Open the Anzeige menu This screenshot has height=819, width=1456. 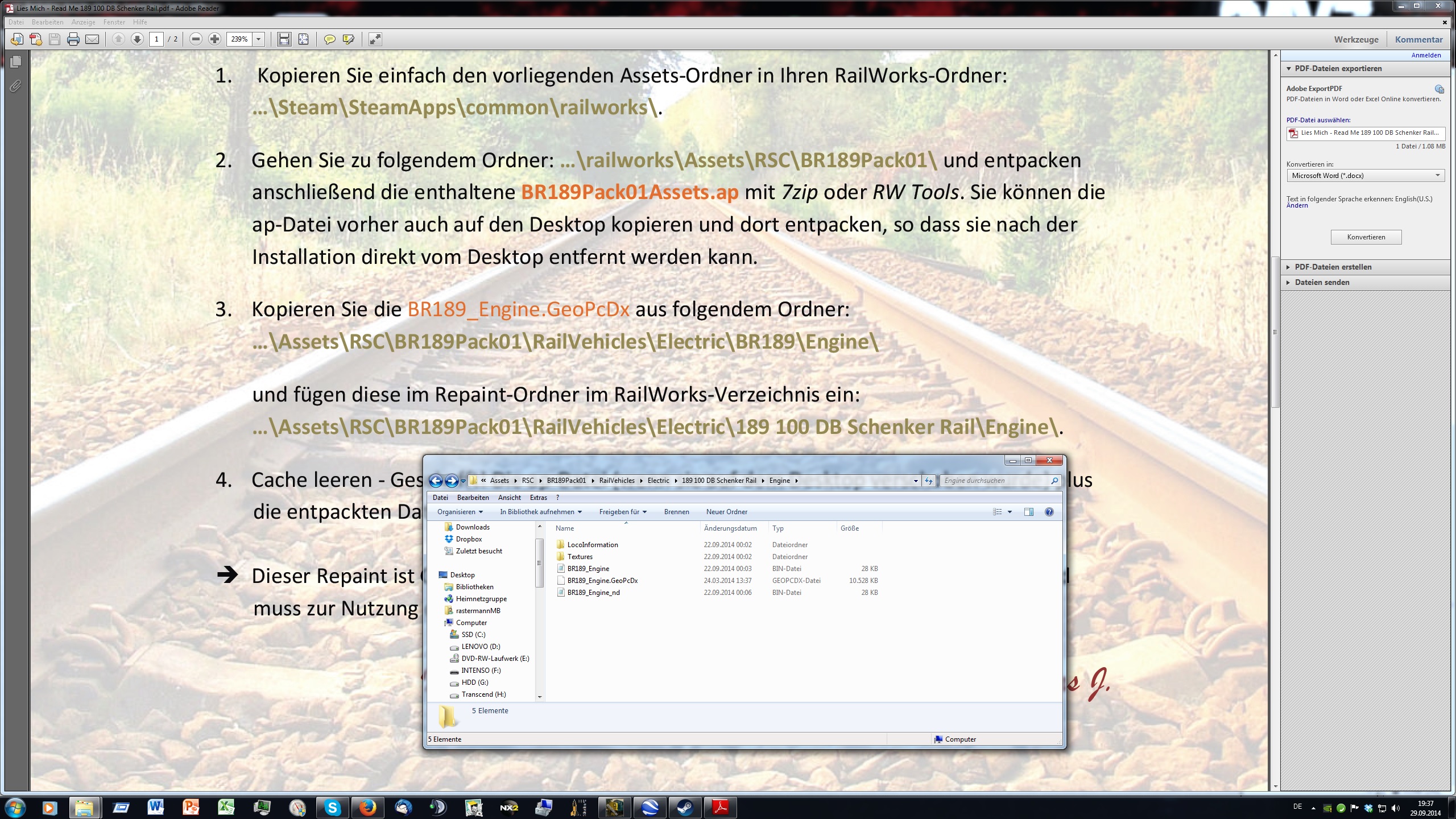point(83,22)
